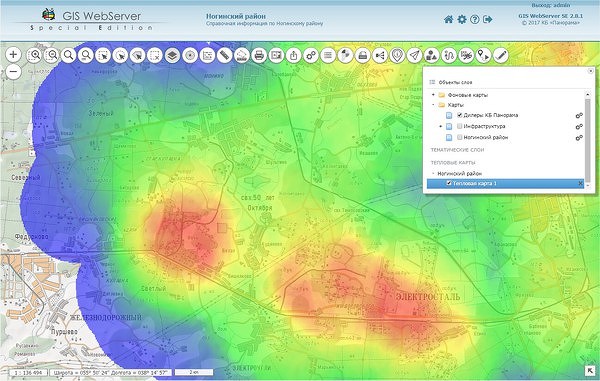Clear selection with the dashed-box X icon

click(x=155, y=55)
